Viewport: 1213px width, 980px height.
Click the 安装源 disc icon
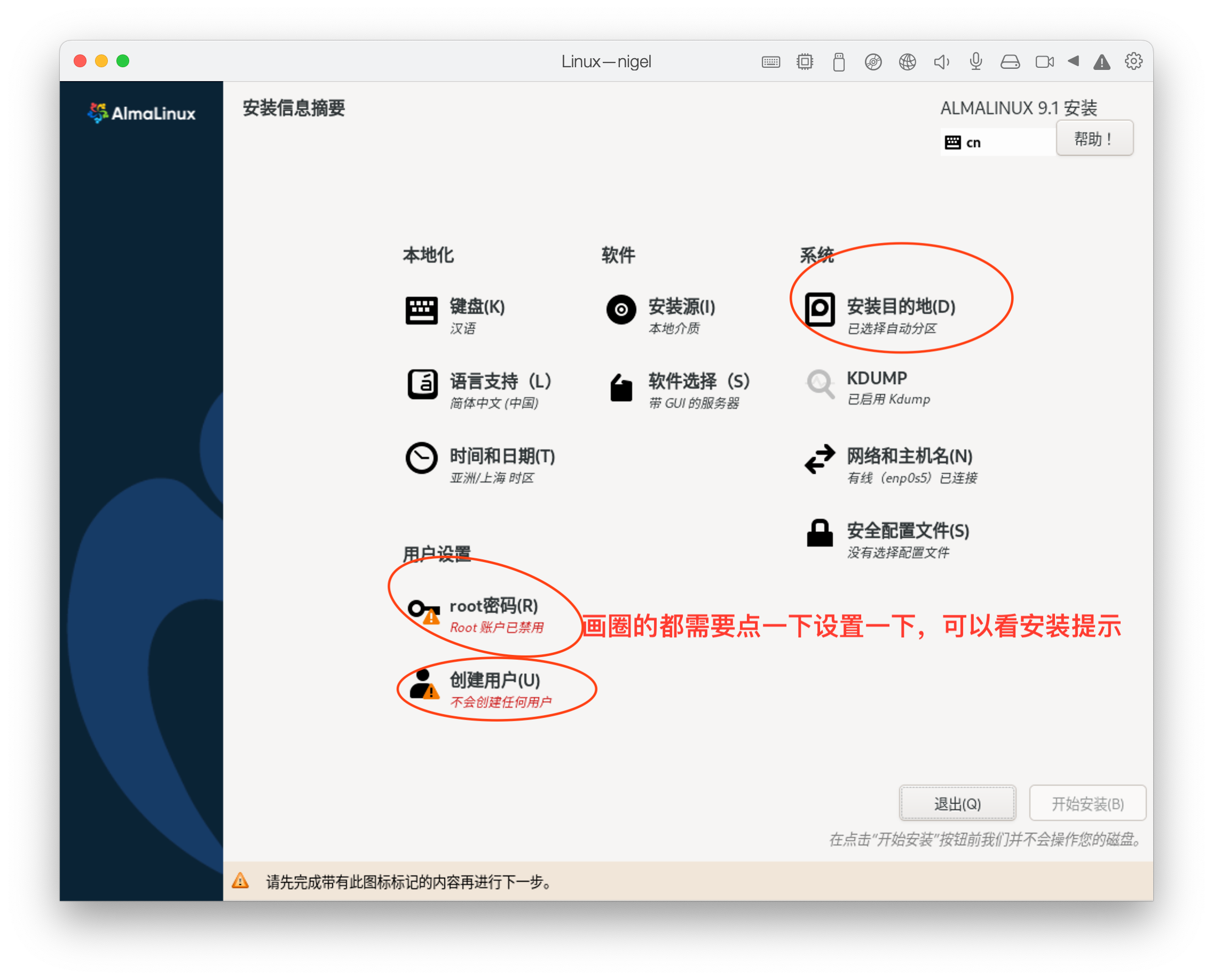621,310
